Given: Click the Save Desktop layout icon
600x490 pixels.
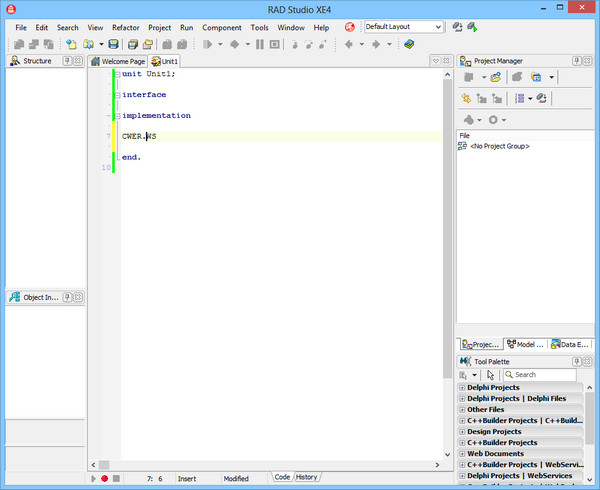Looking at the screenshot, I should click(457, 27).
